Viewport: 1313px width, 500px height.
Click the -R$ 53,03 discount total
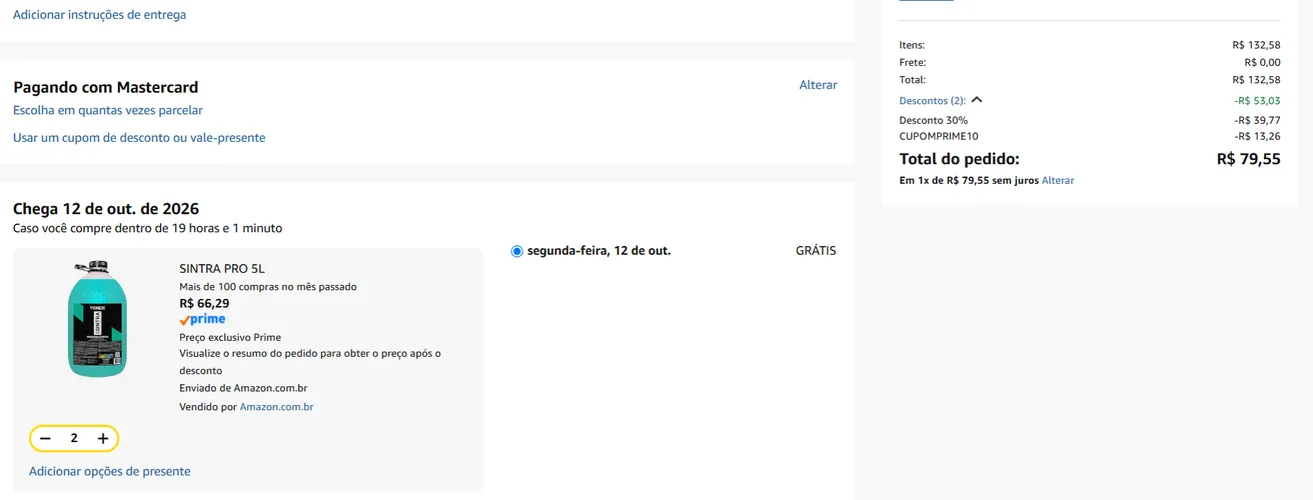[1257, 101]
